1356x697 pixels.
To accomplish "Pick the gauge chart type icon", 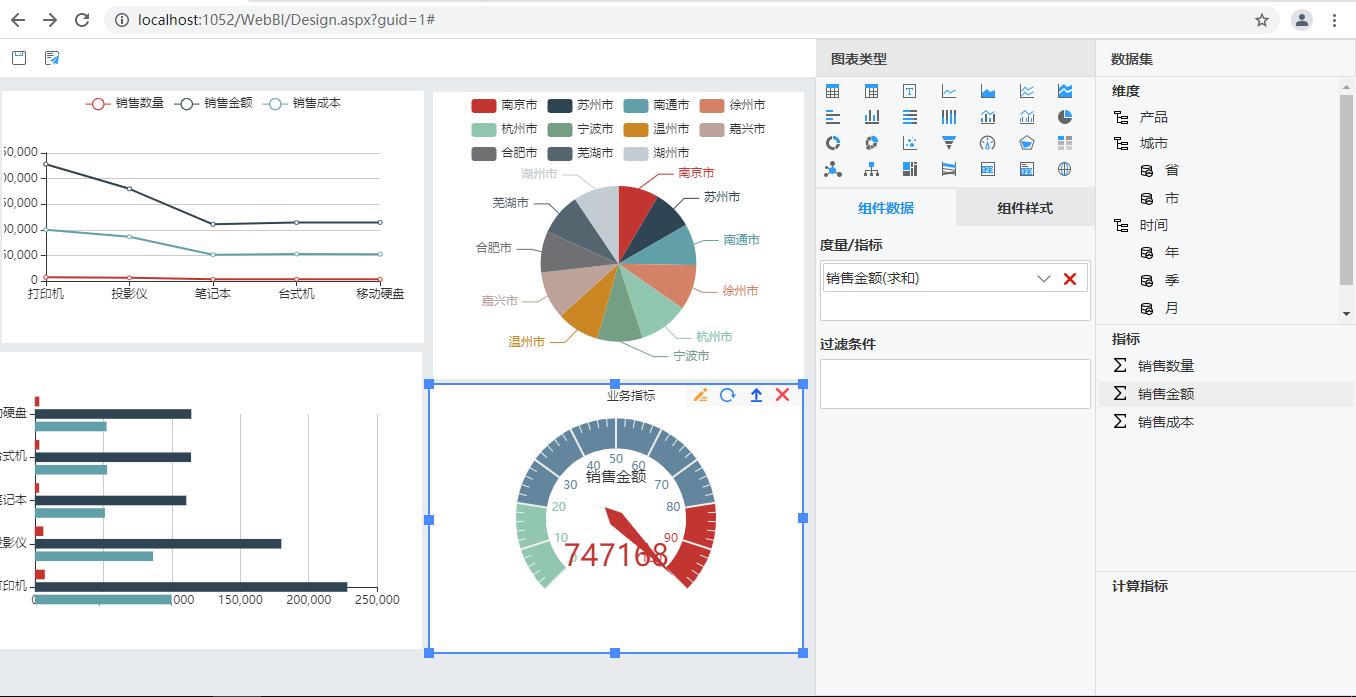I will (988, 143).
